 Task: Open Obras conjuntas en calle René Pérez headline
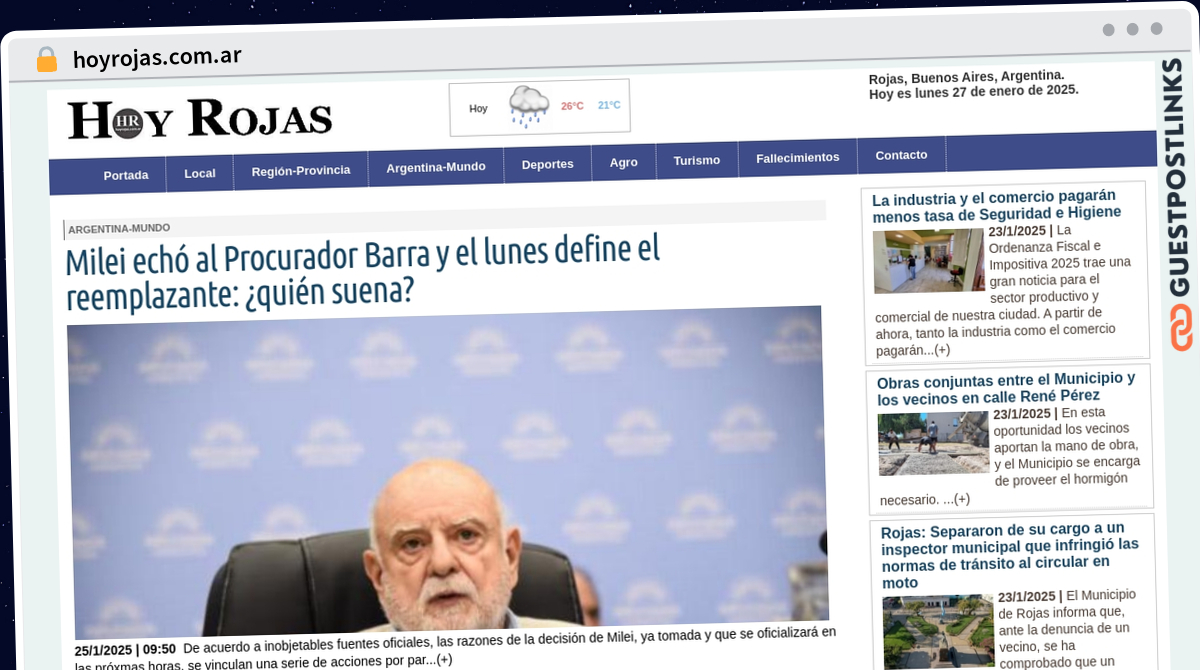coord(1006,387)
